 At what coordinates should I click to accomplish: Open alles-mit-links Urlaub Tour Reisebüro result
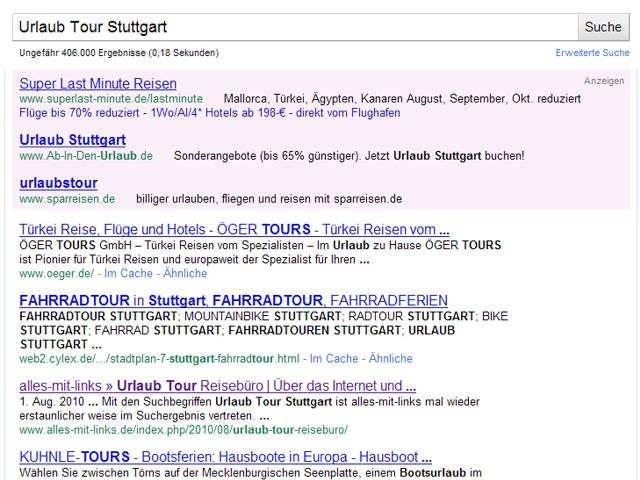click(217, 386)
